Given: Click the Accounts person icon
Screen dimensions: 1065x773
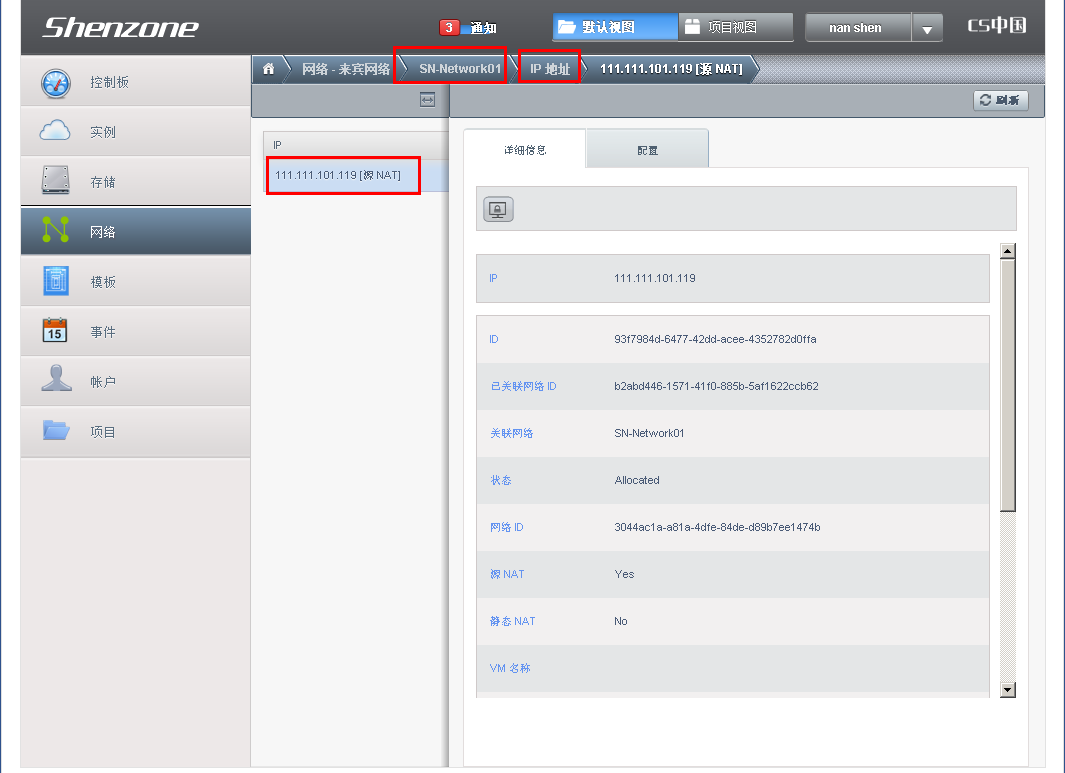Looking at the screenshot, I should click(x=56, y=380).
